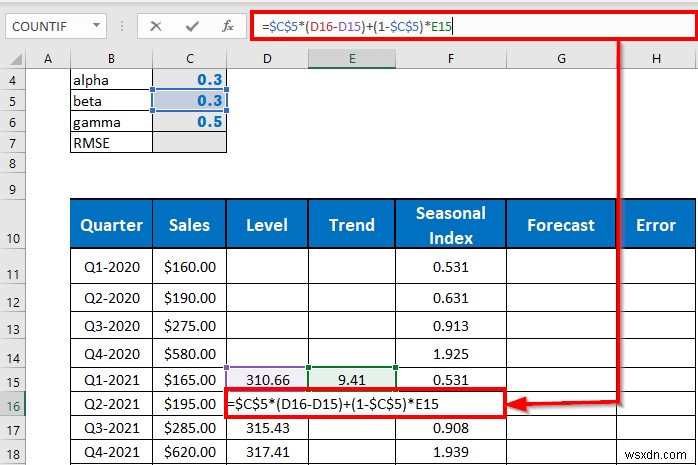Select row 7 header
698x465 pixels.
tap(12, 143)
